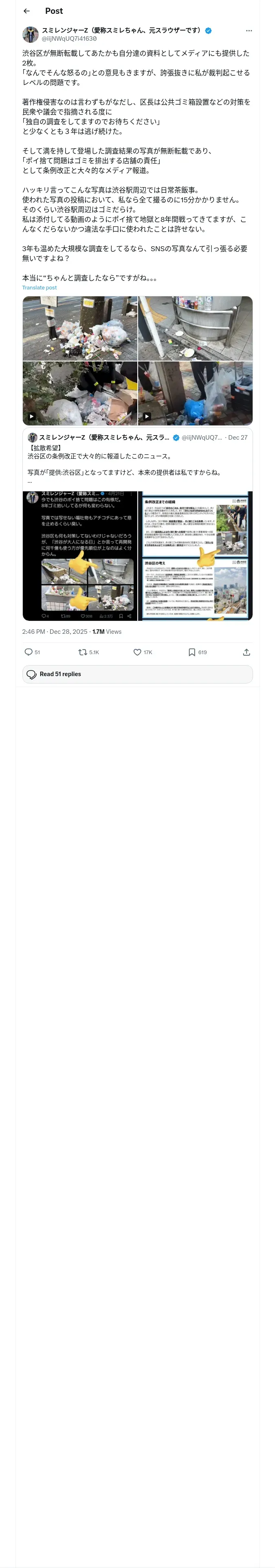Go back using the arrow icon

[26, 11]
